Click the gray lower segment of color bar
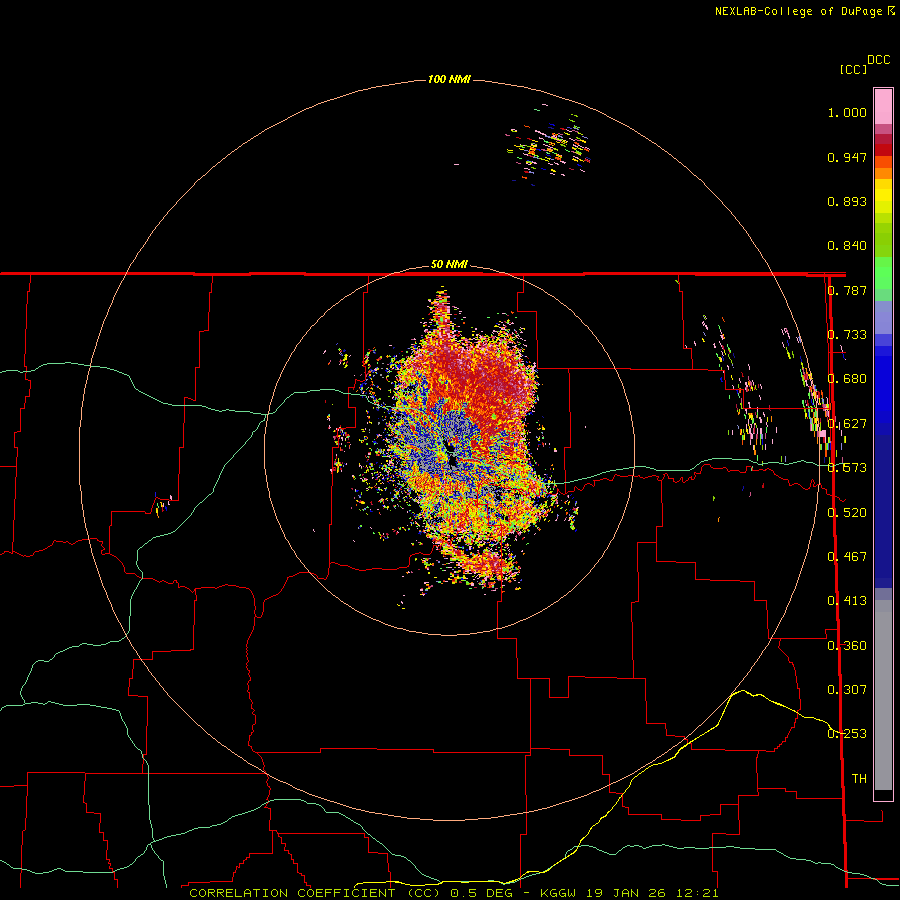Viewport: 900px width, 900px height. [x=883, y=695]
